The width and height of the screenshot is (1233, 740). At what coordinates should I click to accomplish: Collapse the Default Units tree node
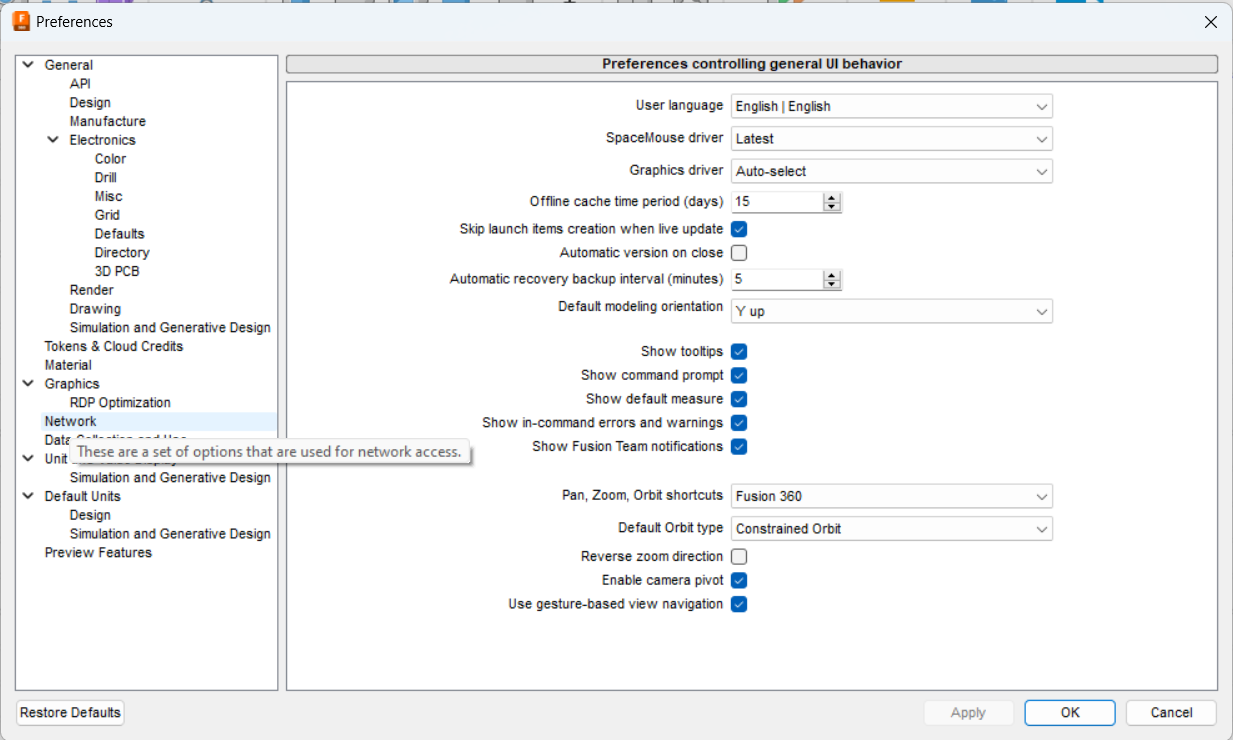[28, 496]
